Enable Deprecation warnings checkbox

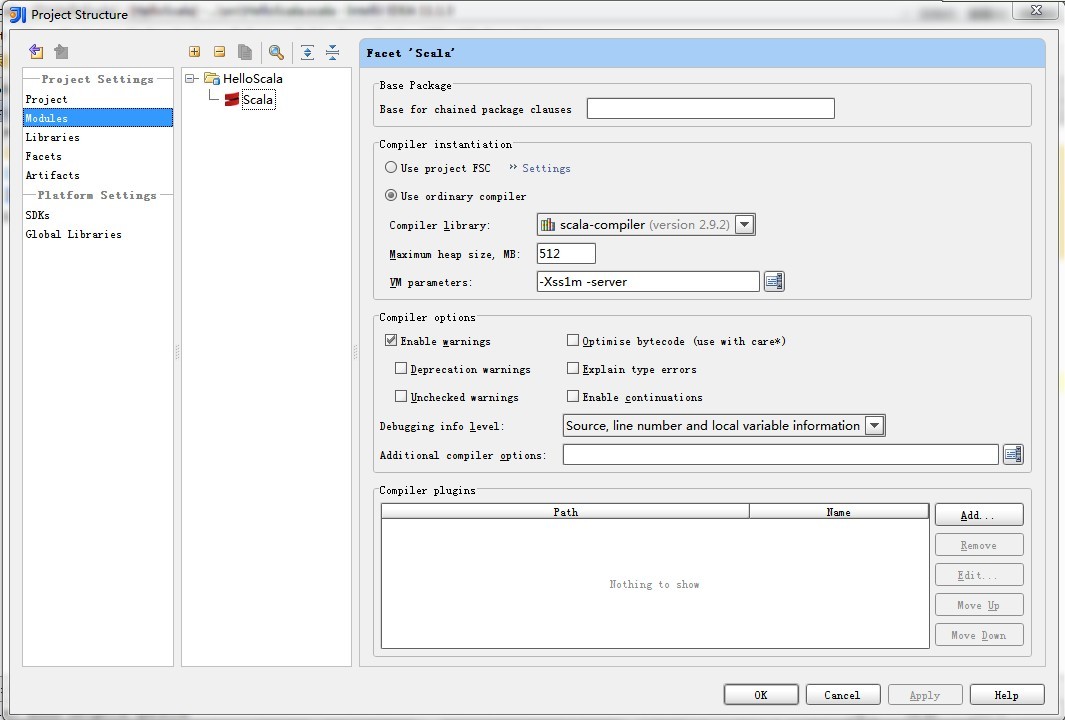pos(401,368)
